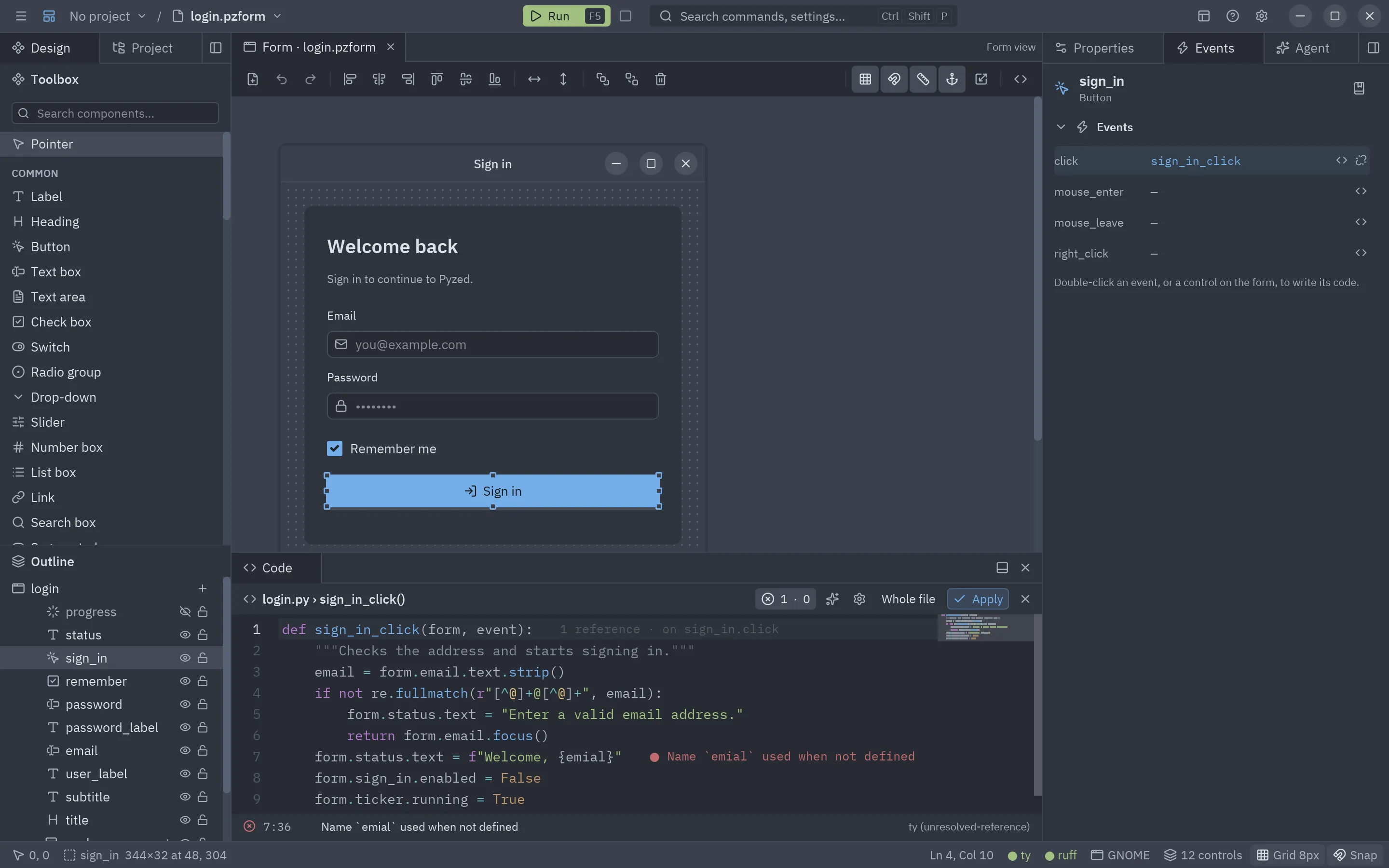
Task: Toggle Snap in the status bar
Action: (x=1355, y=855)
